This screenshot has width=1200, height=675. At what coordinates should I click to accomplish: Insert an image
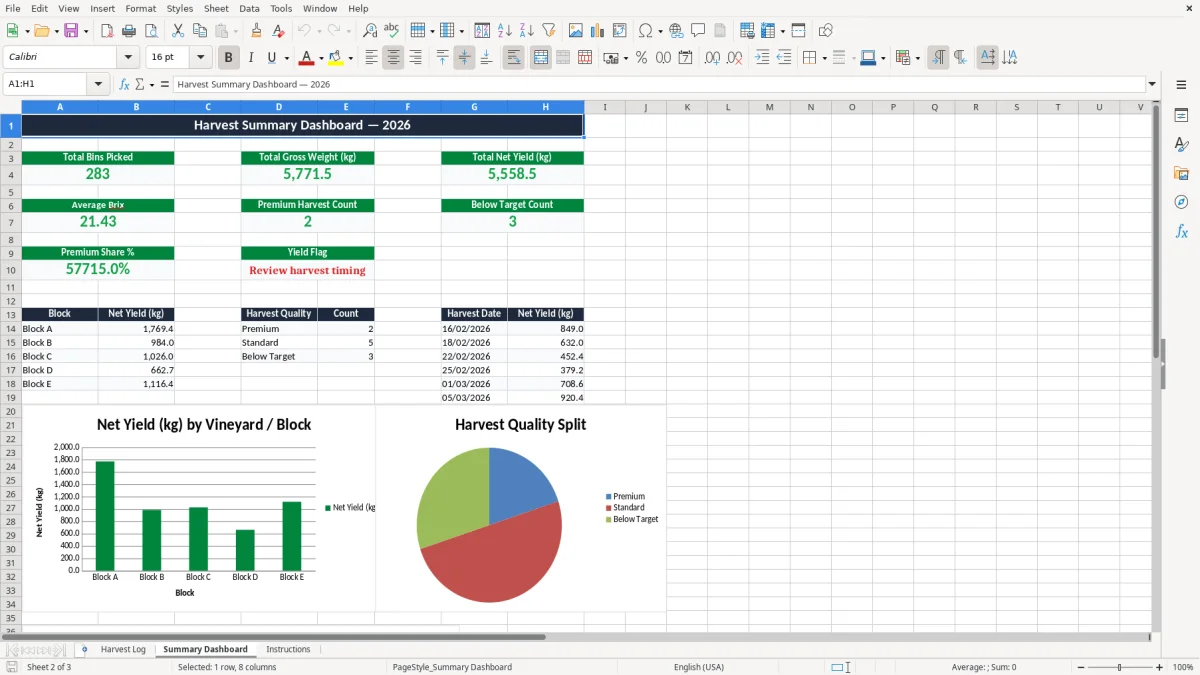click(x=576, y=31)
